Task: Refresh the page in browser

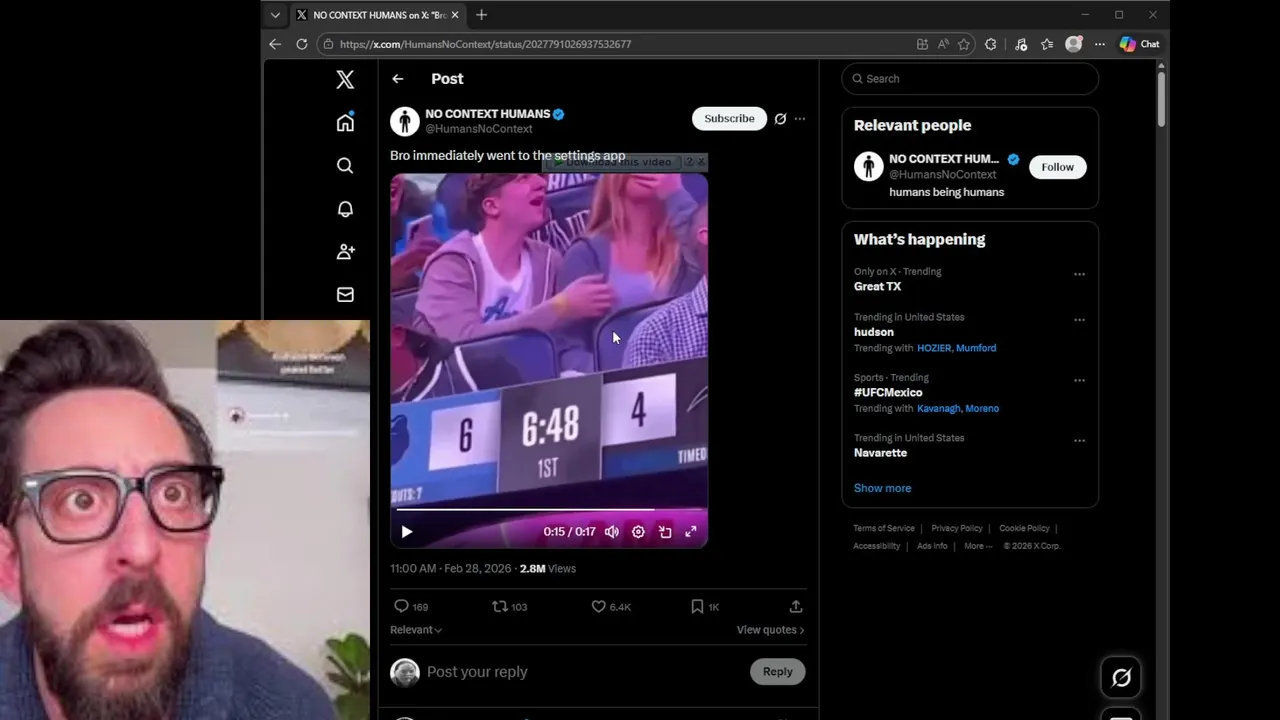Action: [302, 44]
